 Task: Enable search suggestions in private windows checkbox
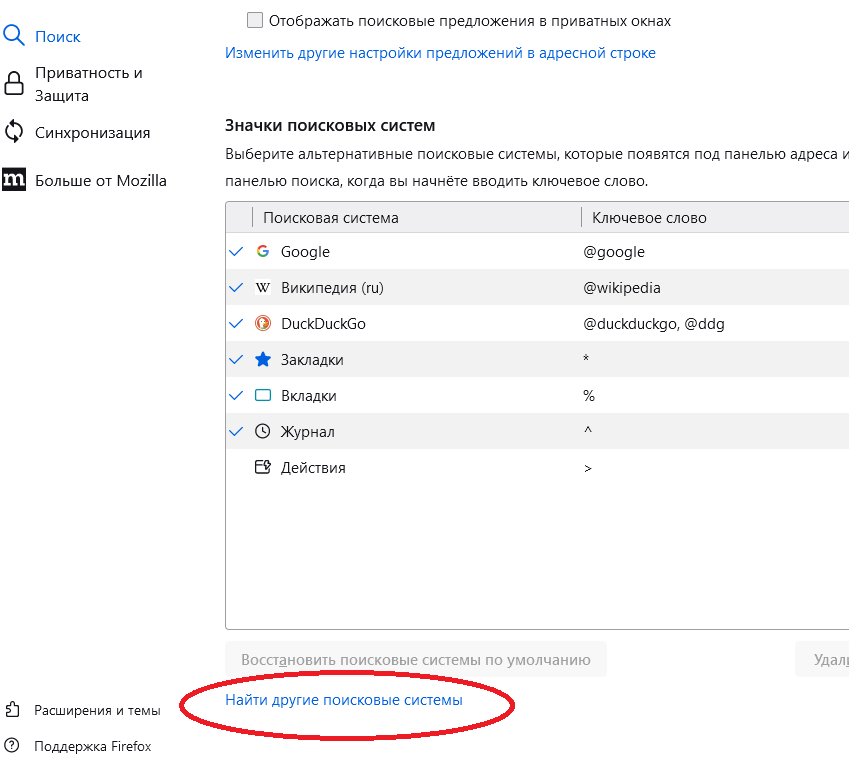click(255, 20)
